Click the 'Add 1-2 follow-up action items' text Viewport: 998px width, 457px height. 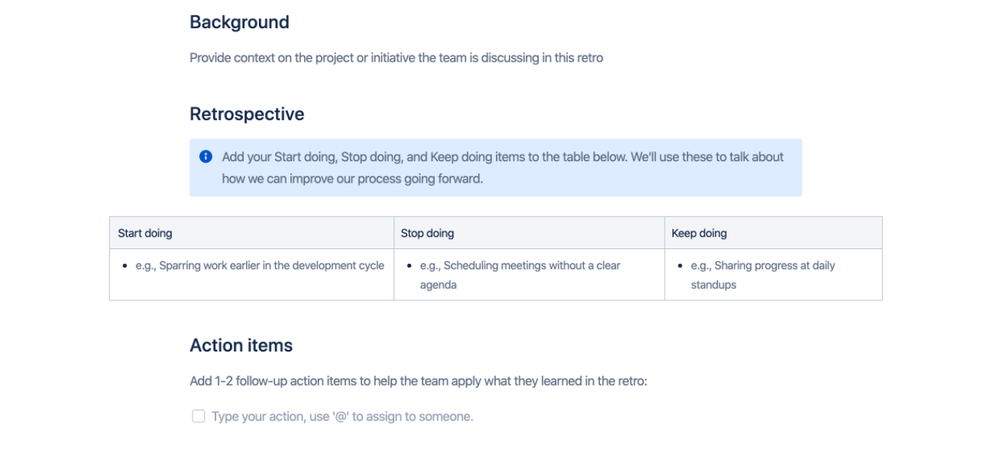[x=418, y=381]
